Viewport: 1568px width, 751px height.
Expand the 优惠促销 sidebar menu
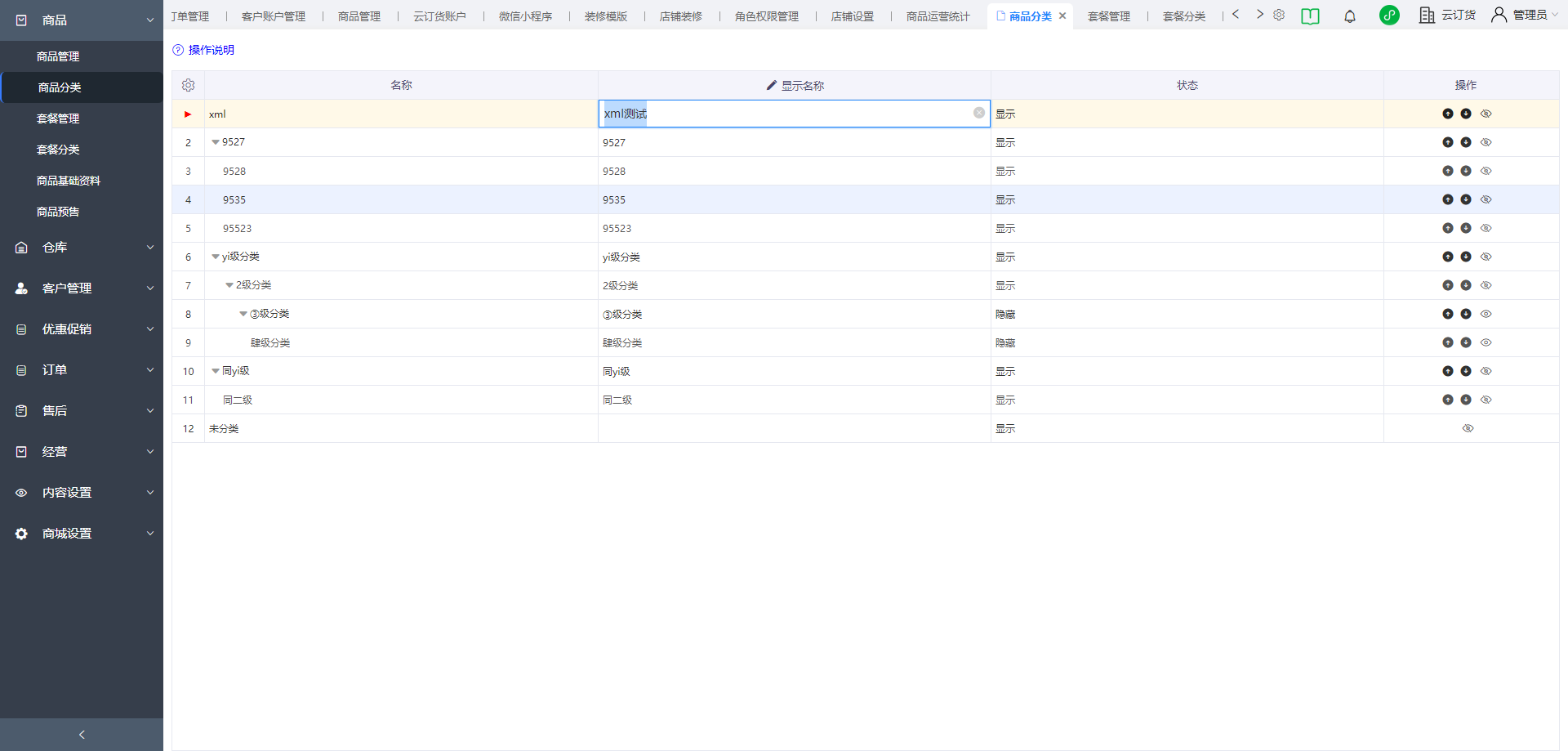[82, 329]
